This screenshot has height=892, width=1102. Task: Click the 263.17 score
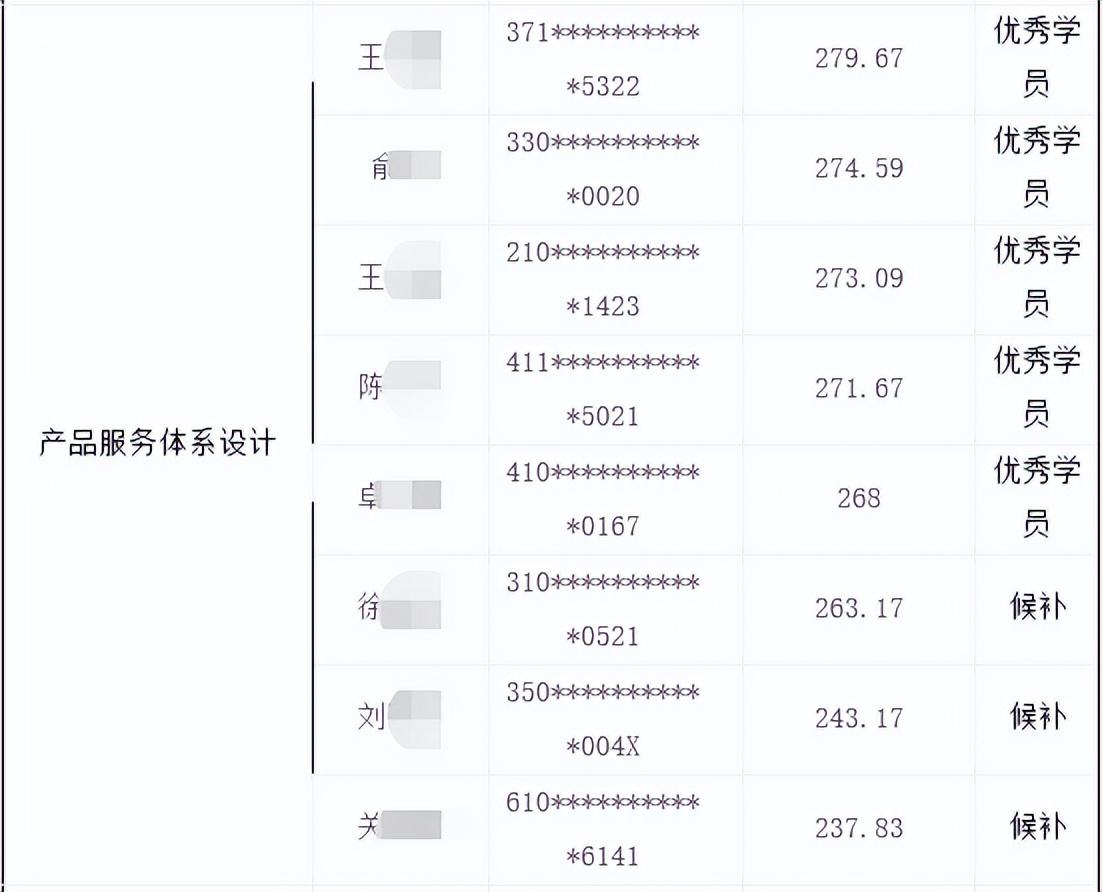point(858,609)
